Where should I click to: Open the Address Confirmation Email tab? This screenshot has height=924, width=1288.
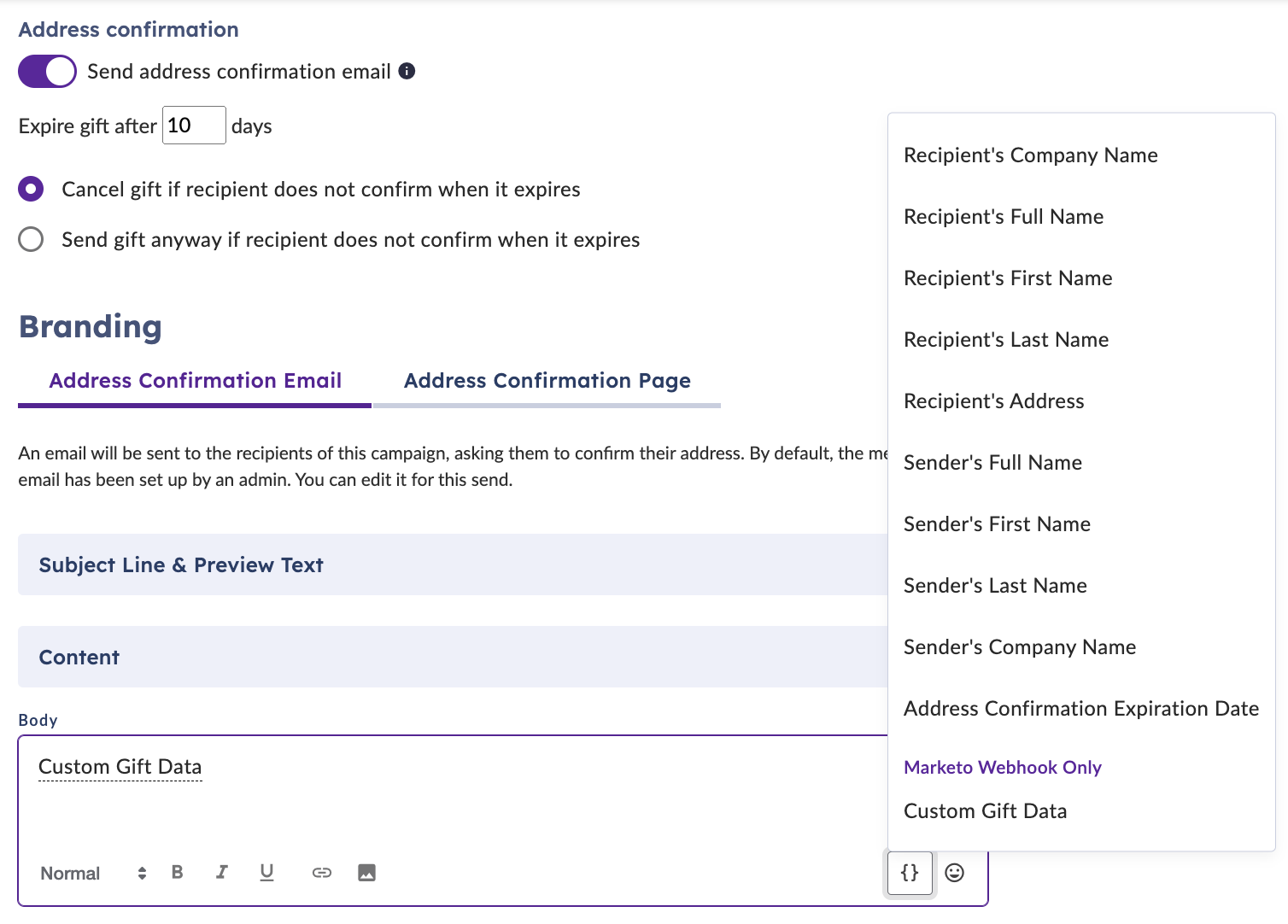pos(195,381)
